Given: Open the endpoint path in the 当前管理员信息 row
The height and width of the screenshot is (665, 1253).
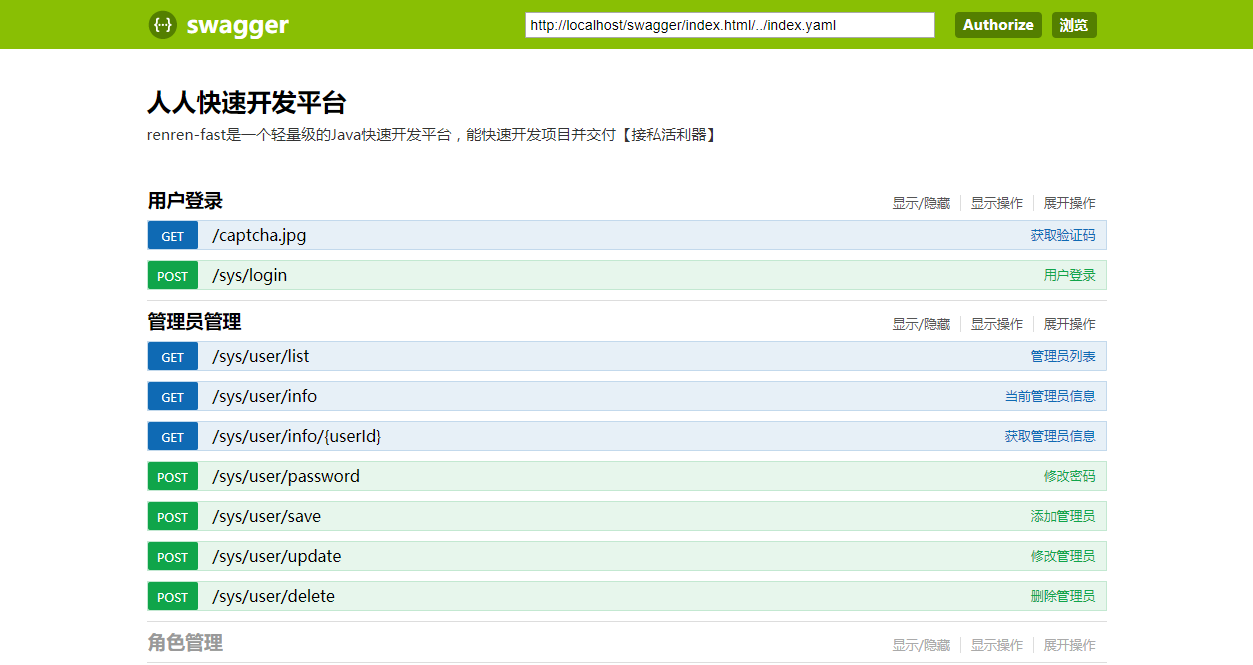Looking at the screenshot, I should 265,397.
